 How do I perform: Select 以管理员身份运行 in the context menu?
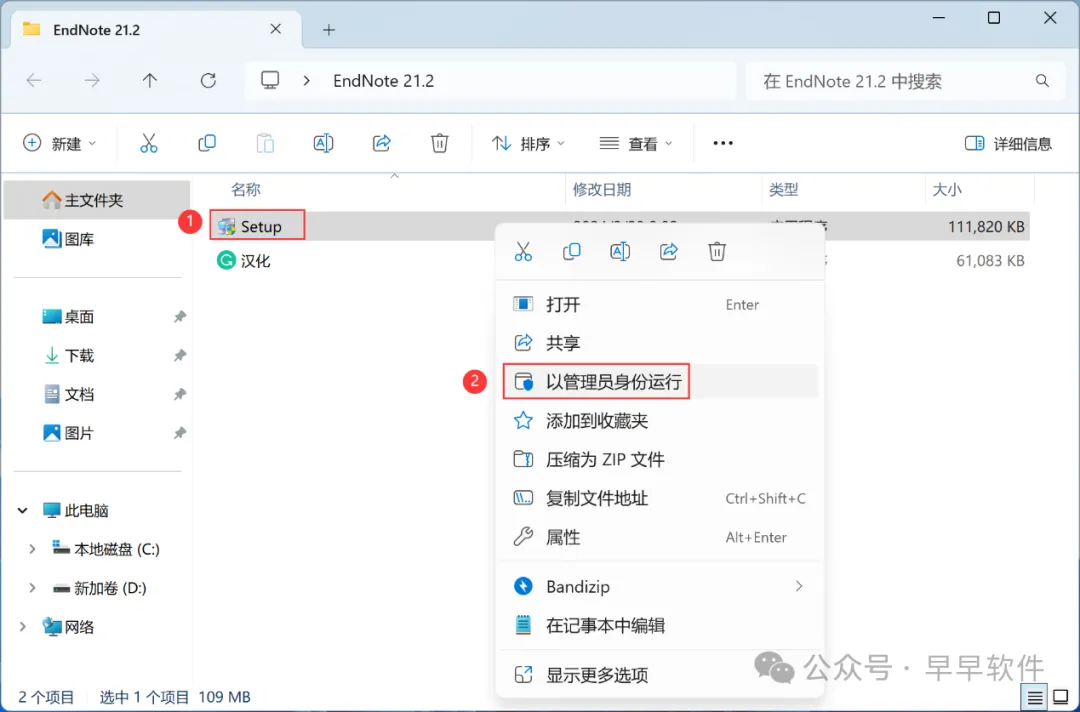tap(659, 381)
